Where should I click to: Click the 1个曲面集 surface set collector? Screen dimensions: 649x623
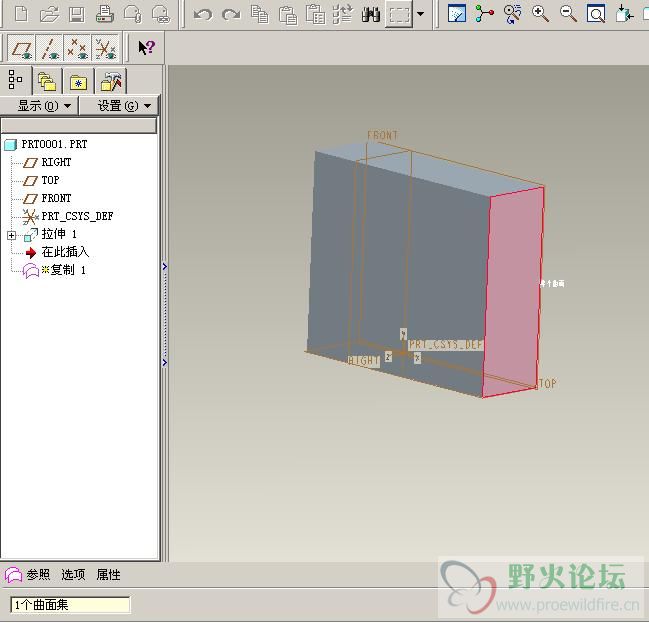coord(70,605)
